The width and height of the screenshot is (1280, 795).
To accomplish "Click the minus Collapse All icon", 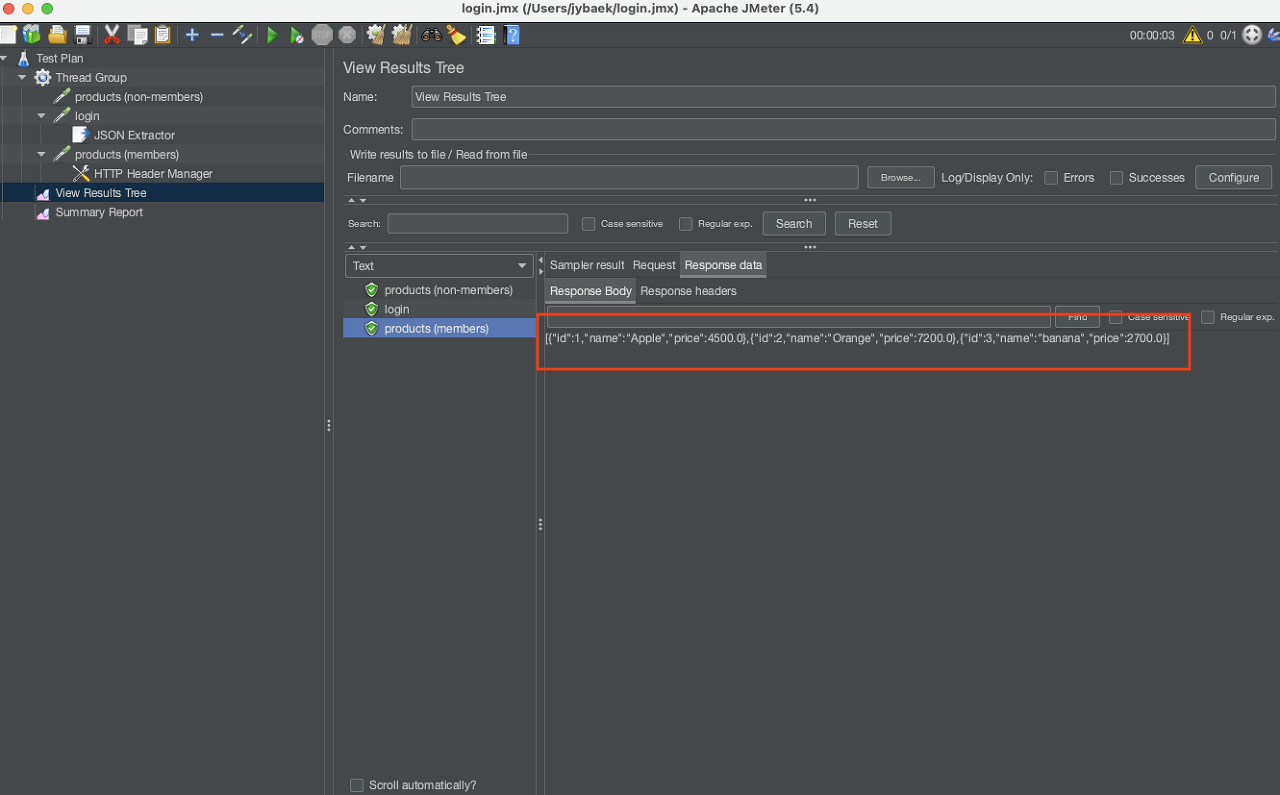I will tap(217, 35).
